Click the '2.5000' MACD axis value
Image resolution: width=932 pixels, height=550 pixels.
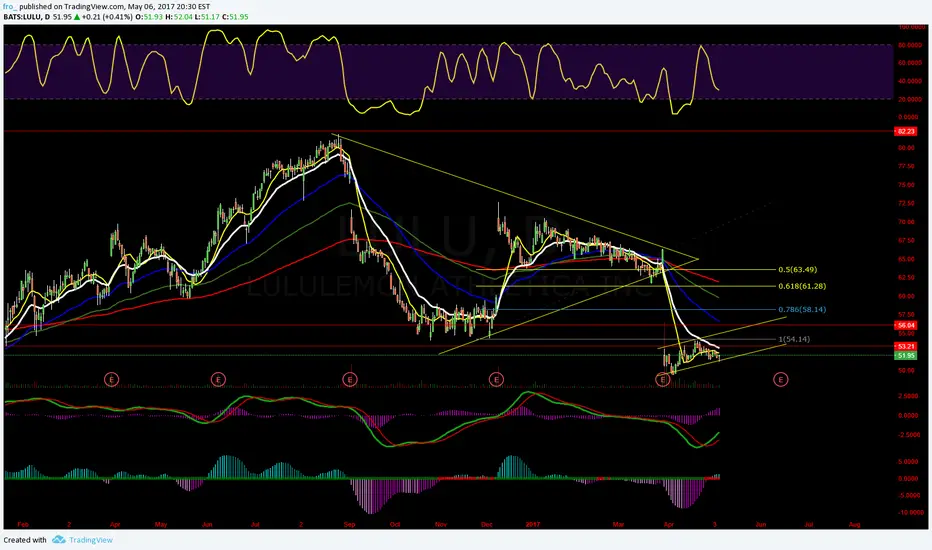(x=908, y=396)
